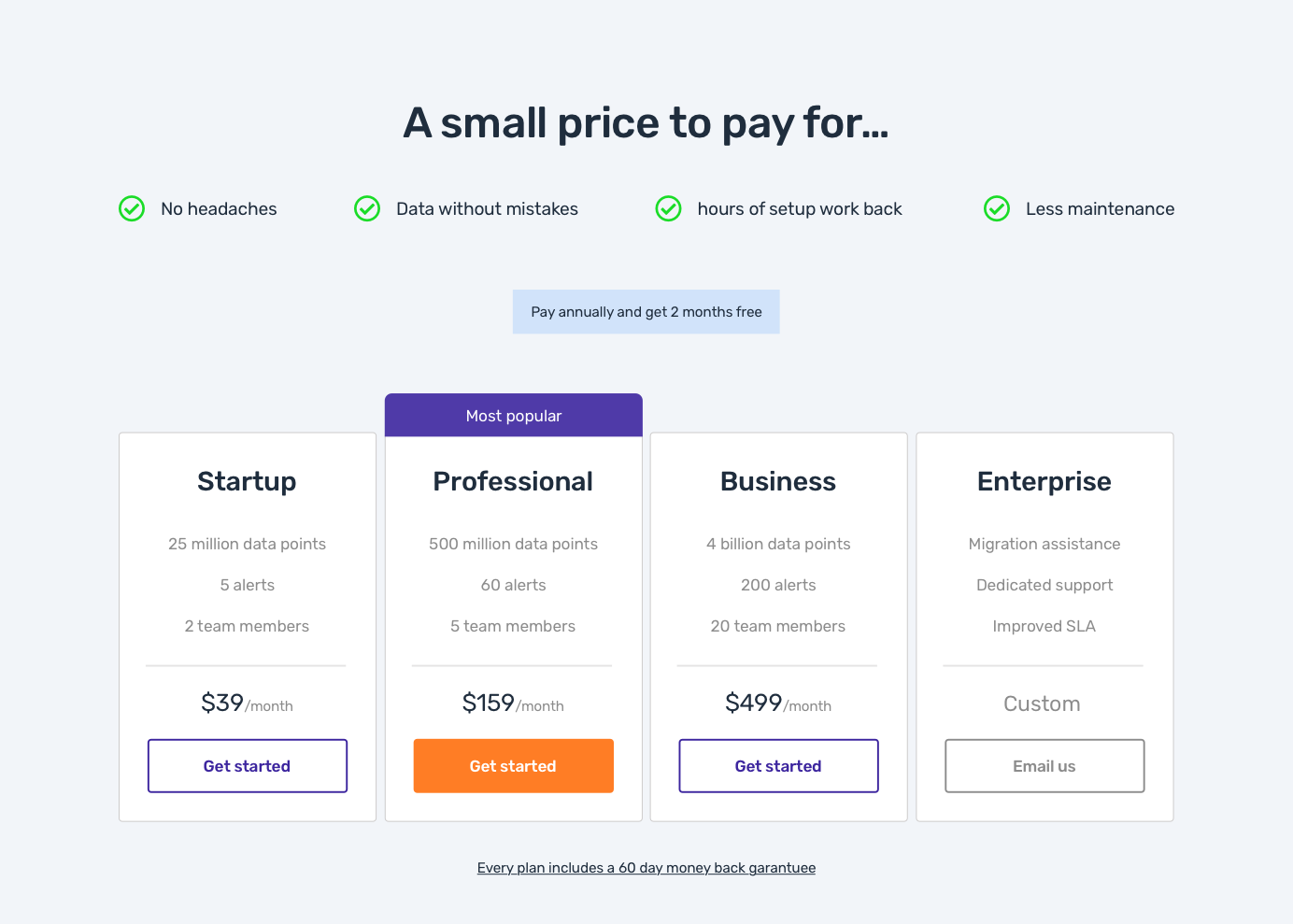Click the checkmark icon beside Less maintenance

coord(997,208)
